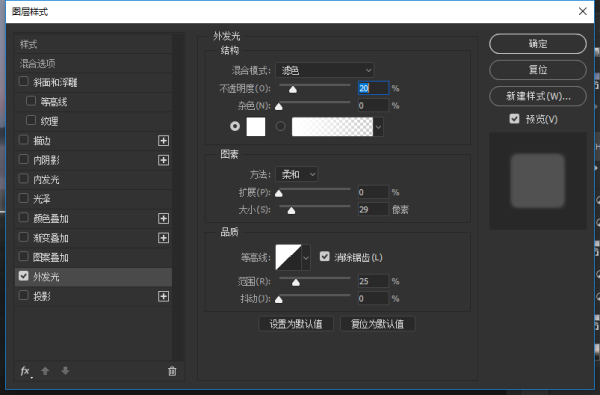Uncheck the 外发光 checkbox
The image size is (600, 395).
(x=24, y=276)
